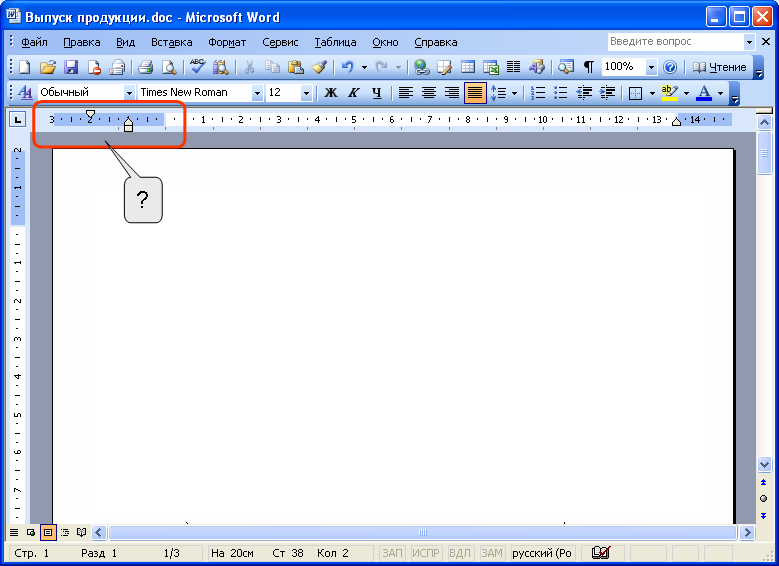Viewport: 779px width, 566px height.
Task: Open the Вставка menu
Action: 171,42
